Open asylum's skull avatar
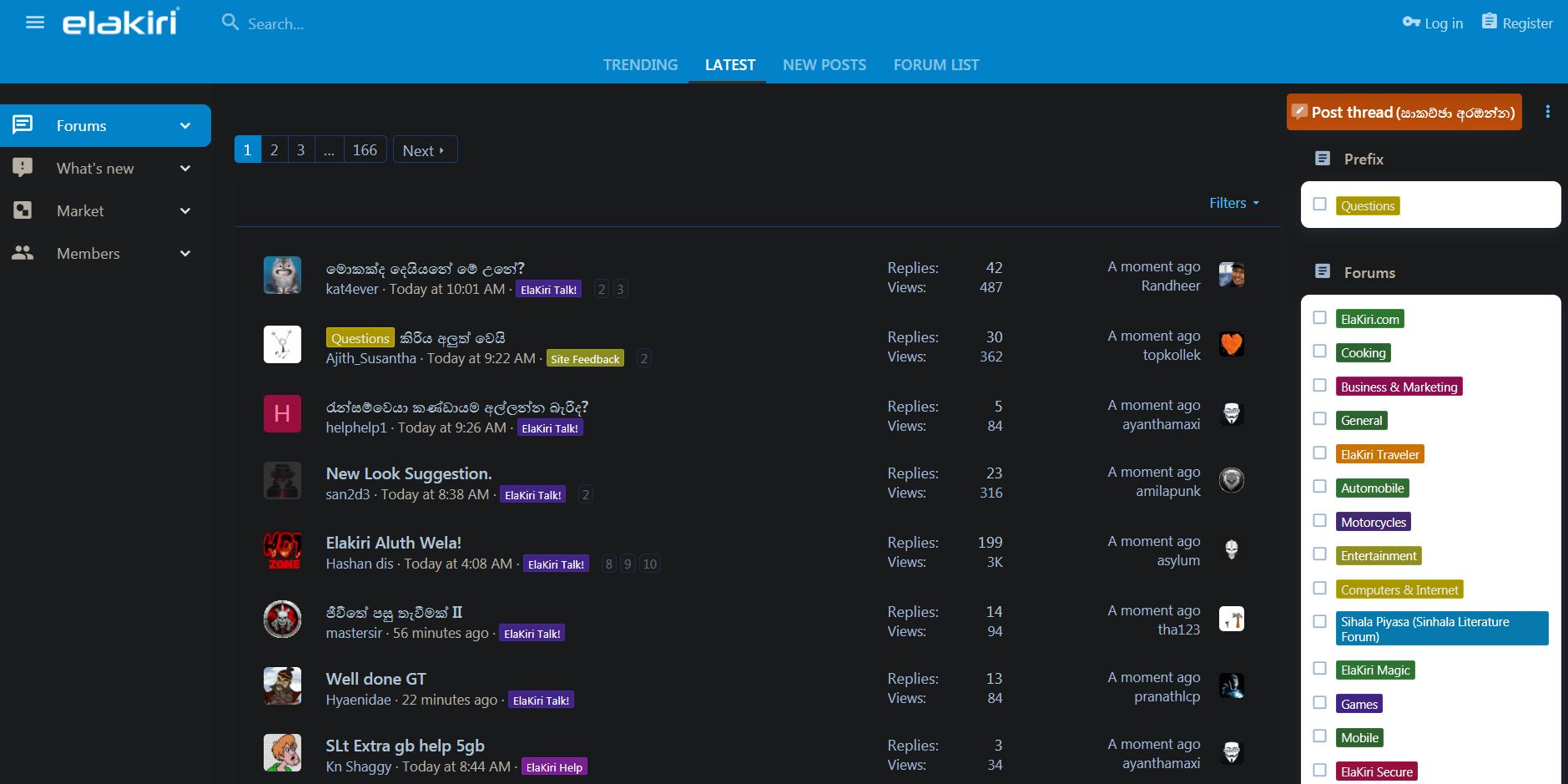The width and height of the screenshot is (1568, 784). click(1232, 549)
